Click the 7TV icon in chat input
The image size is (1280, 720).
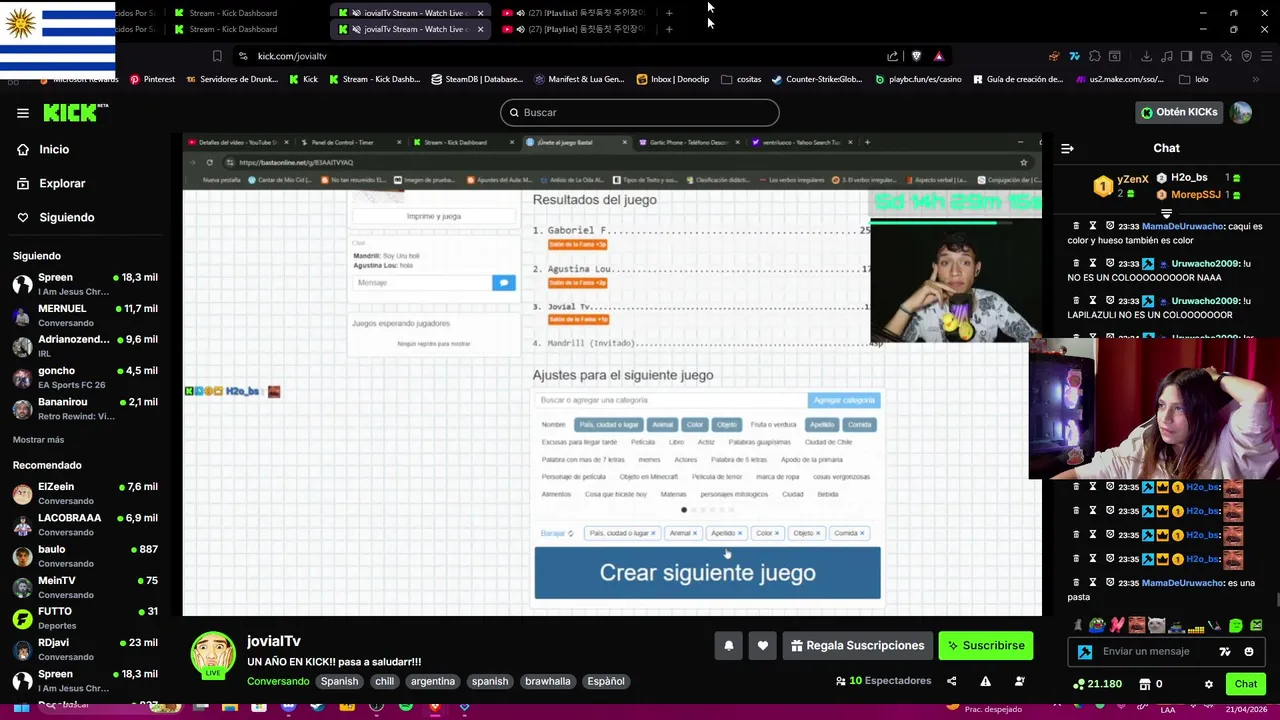[x=1225, y=652]
